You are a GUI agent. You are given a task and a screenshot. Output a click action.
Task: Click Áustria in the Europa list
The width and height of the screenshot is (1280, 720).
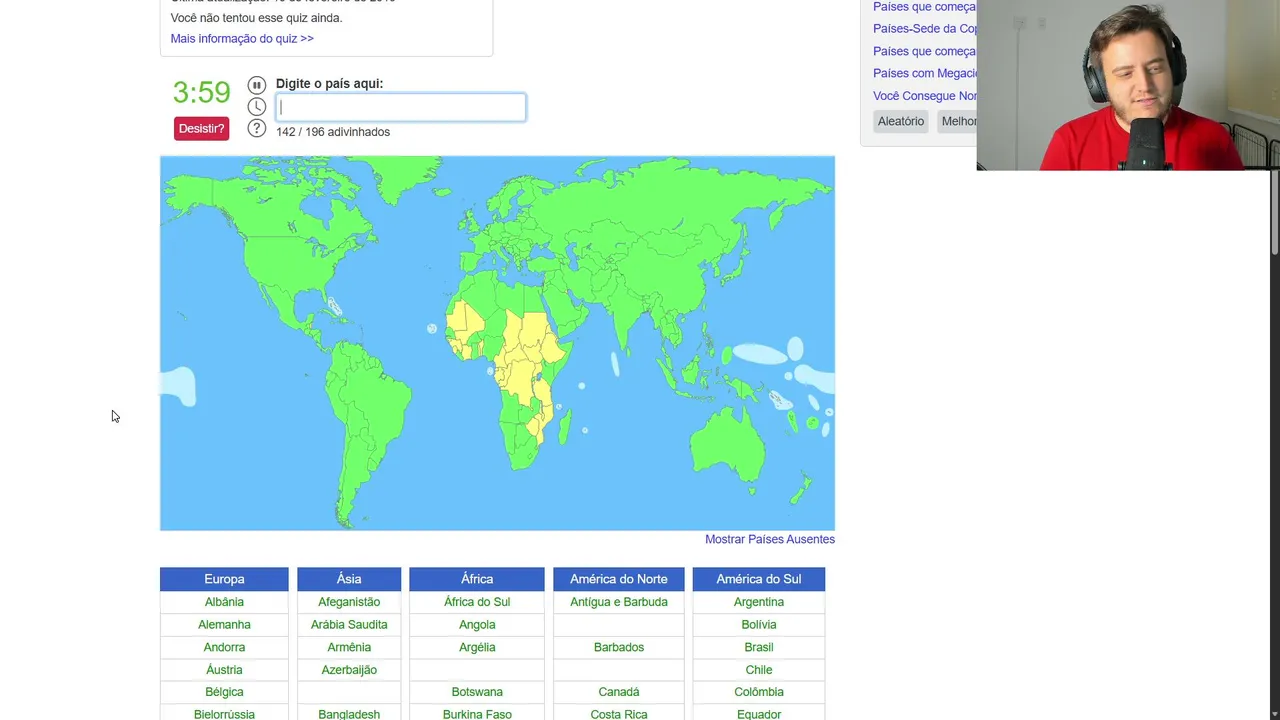[x=224, y=670]
